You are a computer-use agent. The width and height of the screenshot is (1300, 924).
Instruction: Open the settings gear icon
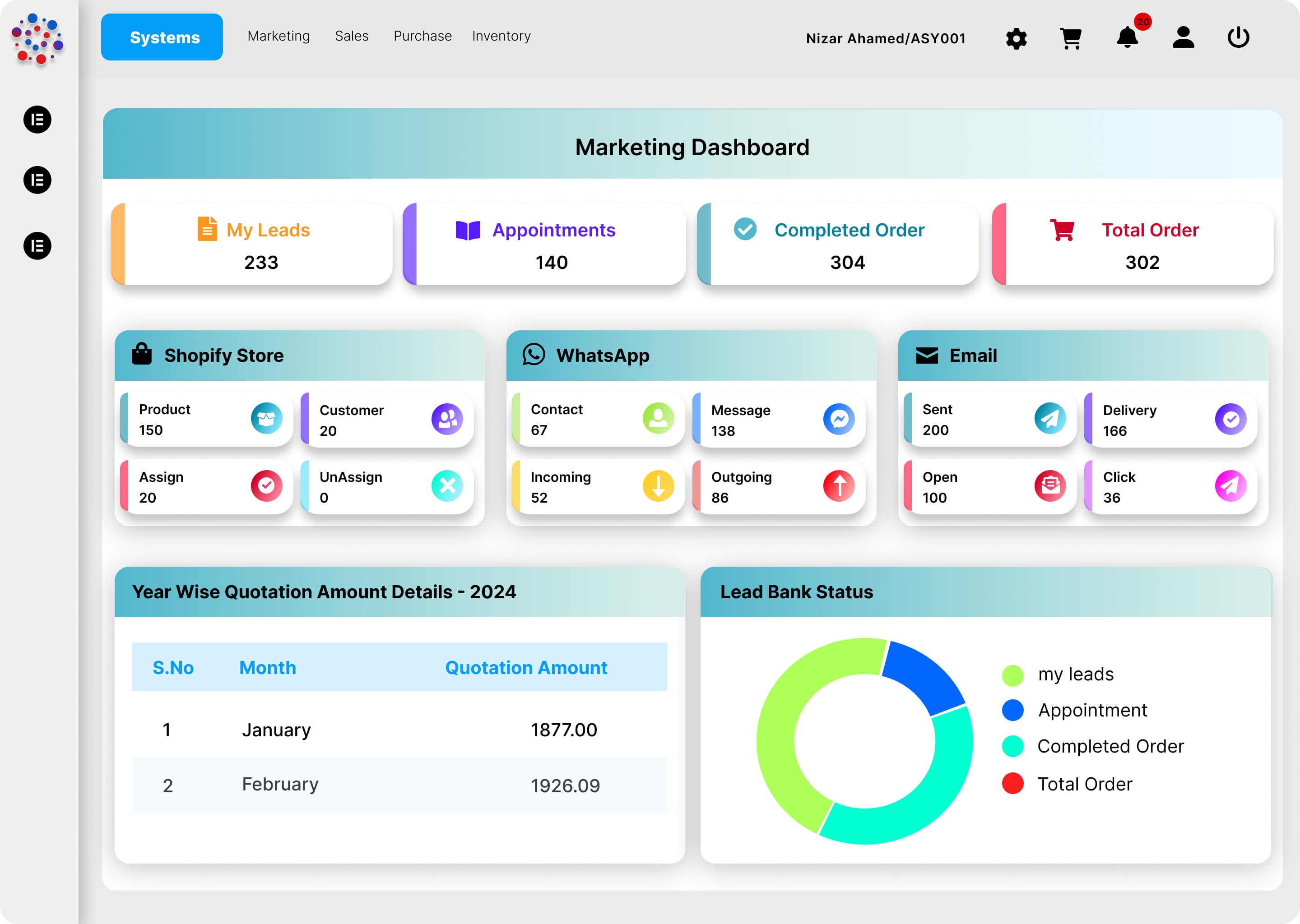(x=1017, y=39)
